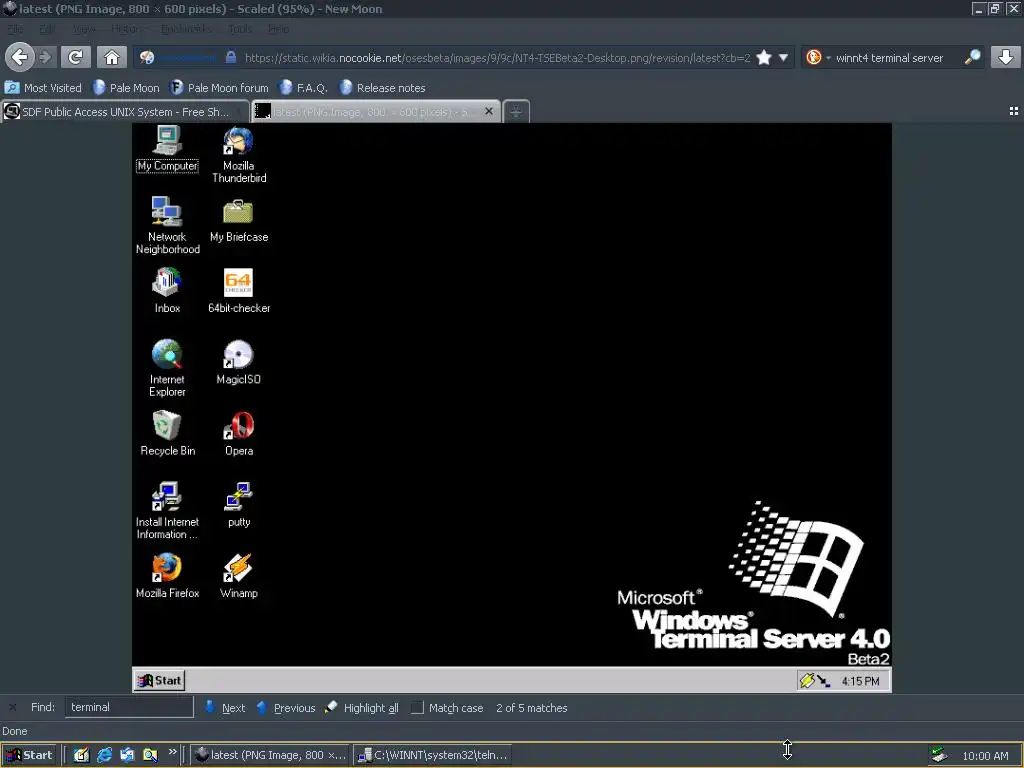Click the Winamp icon in image
Screen dimensions: 1024x768
coord(239,575)
